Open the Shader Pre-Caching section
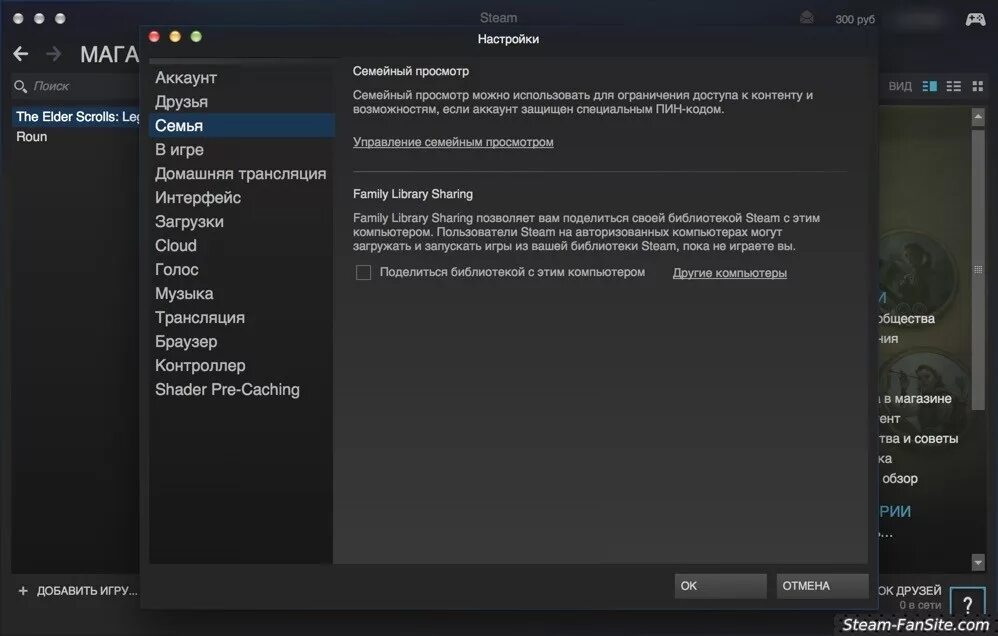Viewport: 998px width, 636px height. click(x=227, y=390)
